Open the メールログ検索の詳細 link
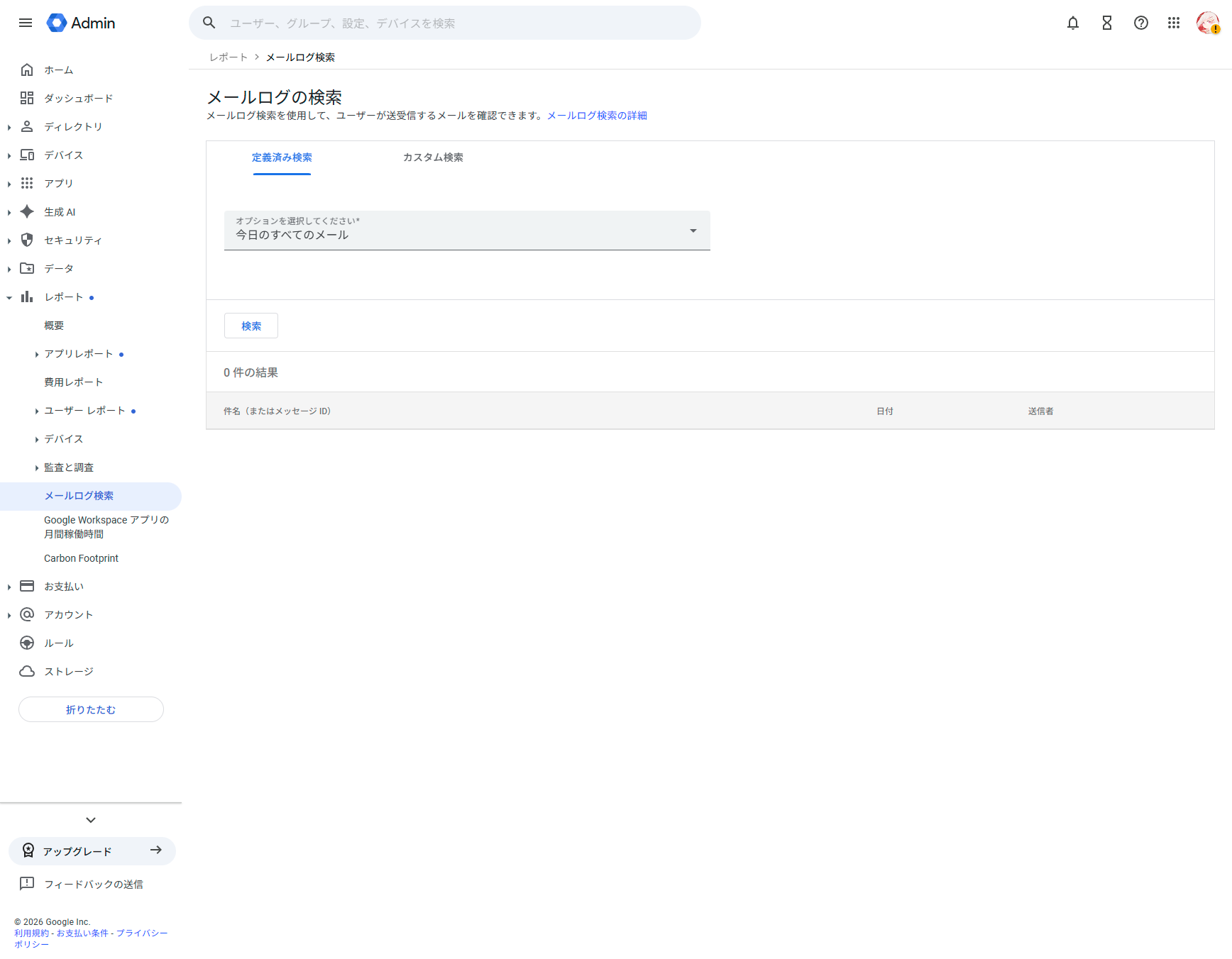The image size is (1232, 959). [x=597, y=116]
